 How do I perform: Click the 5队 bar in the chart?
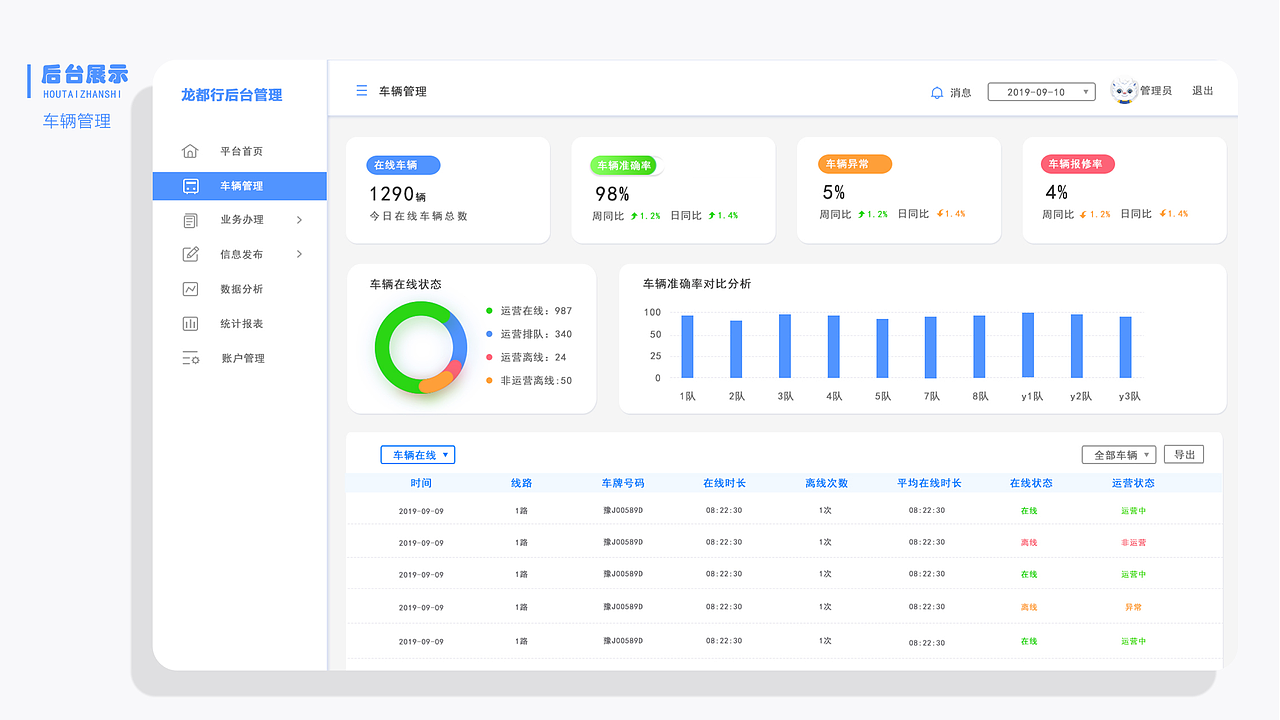click(882, 349)
